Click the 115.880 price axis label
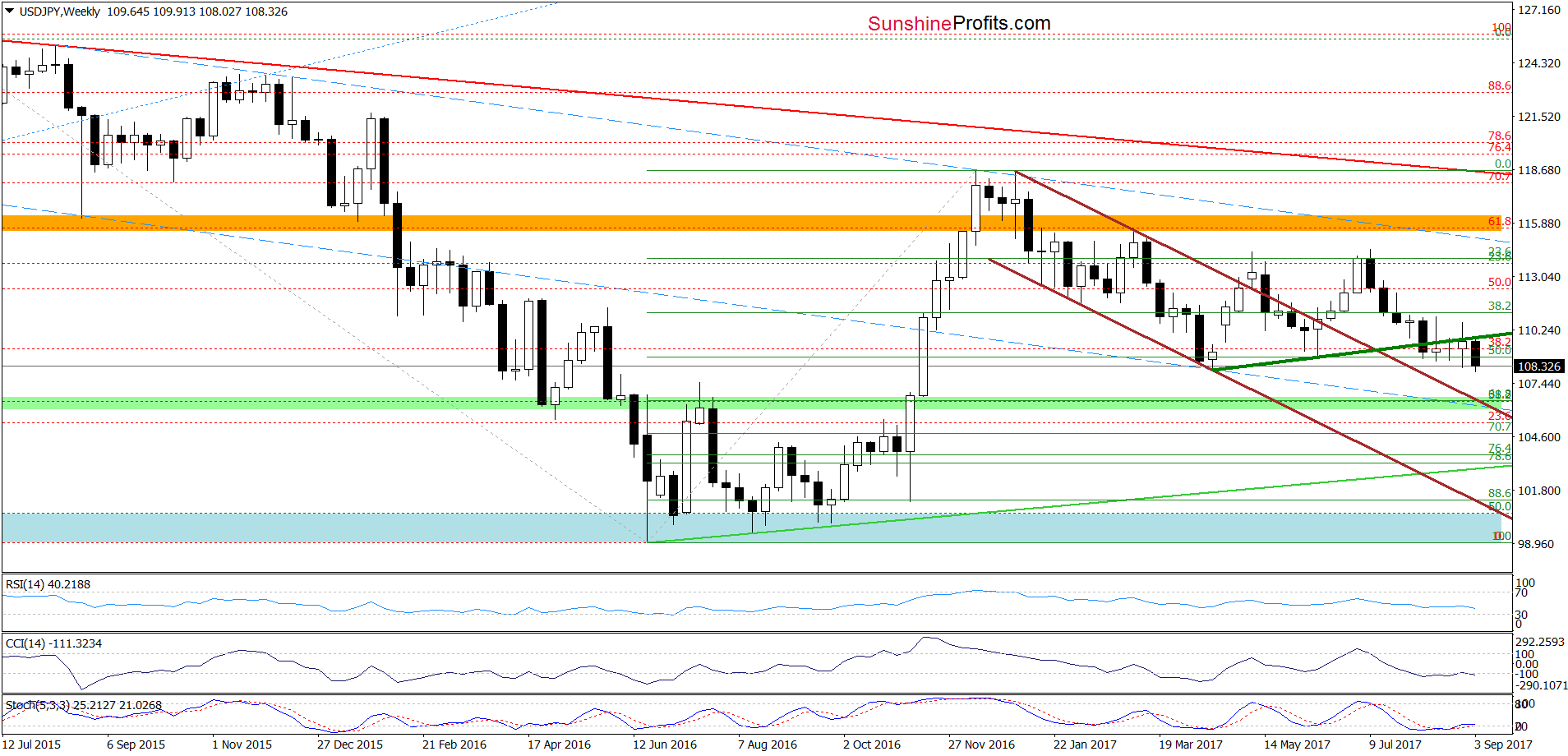1568x756 pixels. [1539, 224]
